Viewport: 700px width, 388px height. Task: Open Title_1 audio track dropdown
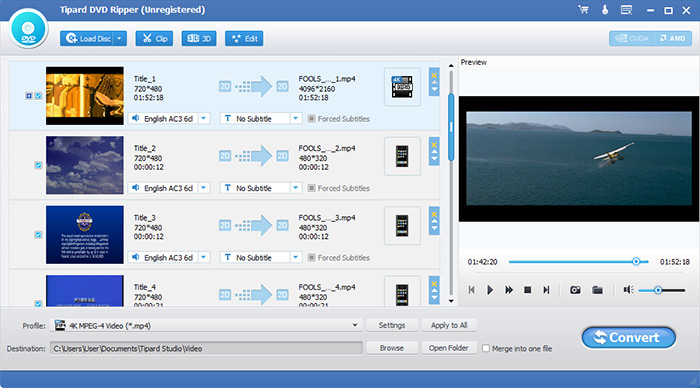click(x=204, y=118)
